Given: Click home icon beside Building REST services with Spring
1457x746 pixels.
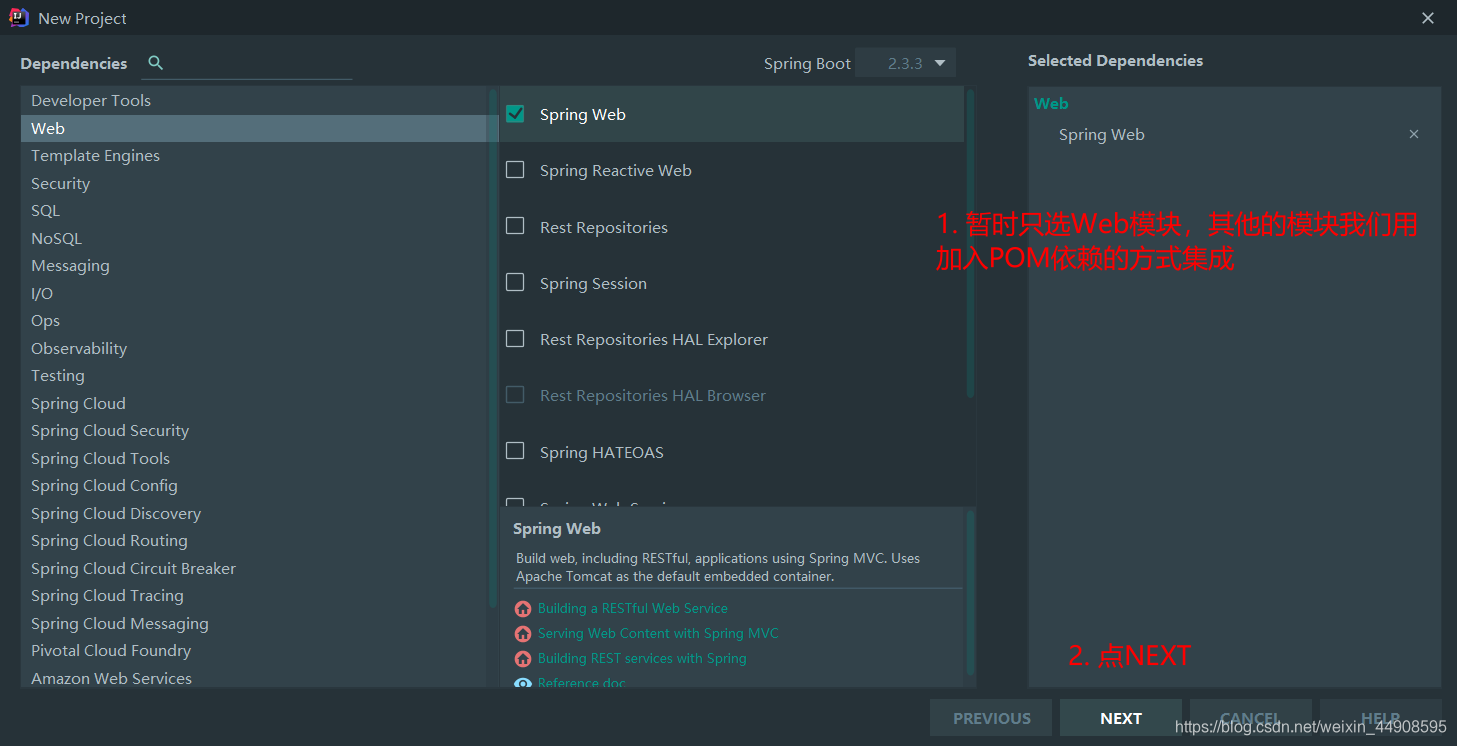Looking at the screenshot, I should (523, 658).
